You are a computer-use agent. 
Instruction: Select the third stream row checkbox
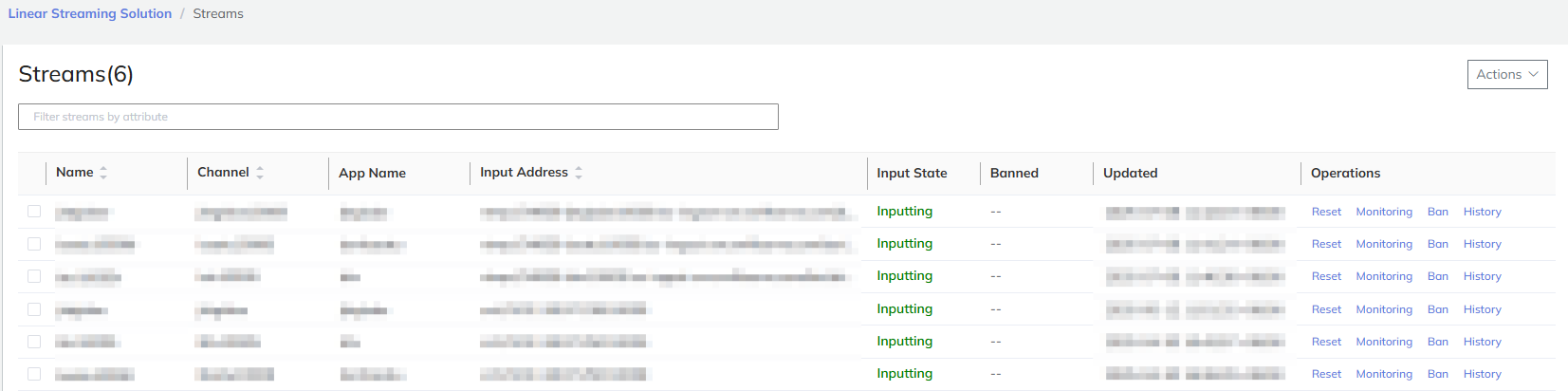(x=34, y=276)
